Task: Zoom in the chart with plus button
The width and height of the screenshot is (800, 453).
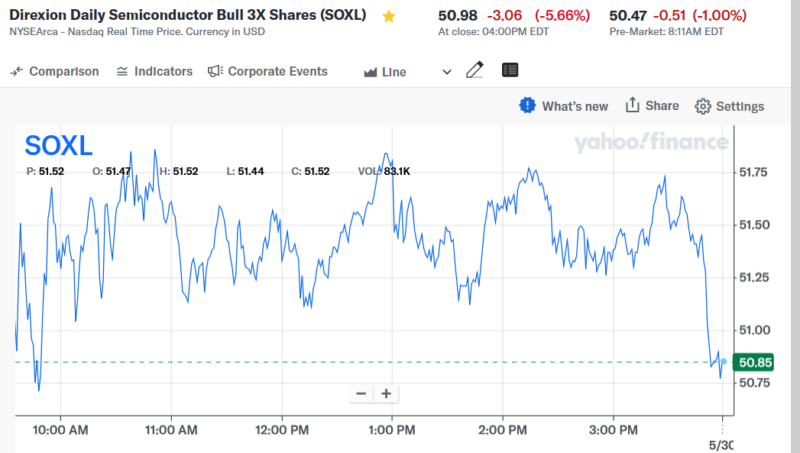Action: tap(385, 393)
